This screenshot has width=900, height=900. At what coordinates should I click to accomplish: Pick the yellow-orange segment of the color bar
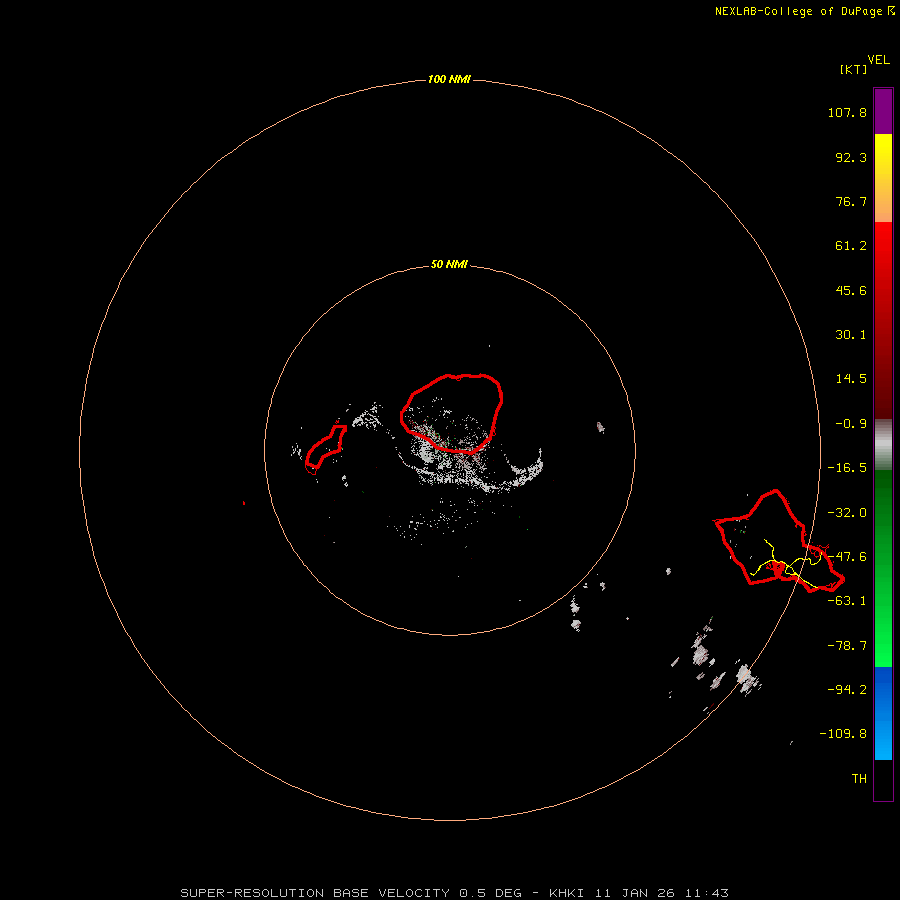[x=883, y=178]
